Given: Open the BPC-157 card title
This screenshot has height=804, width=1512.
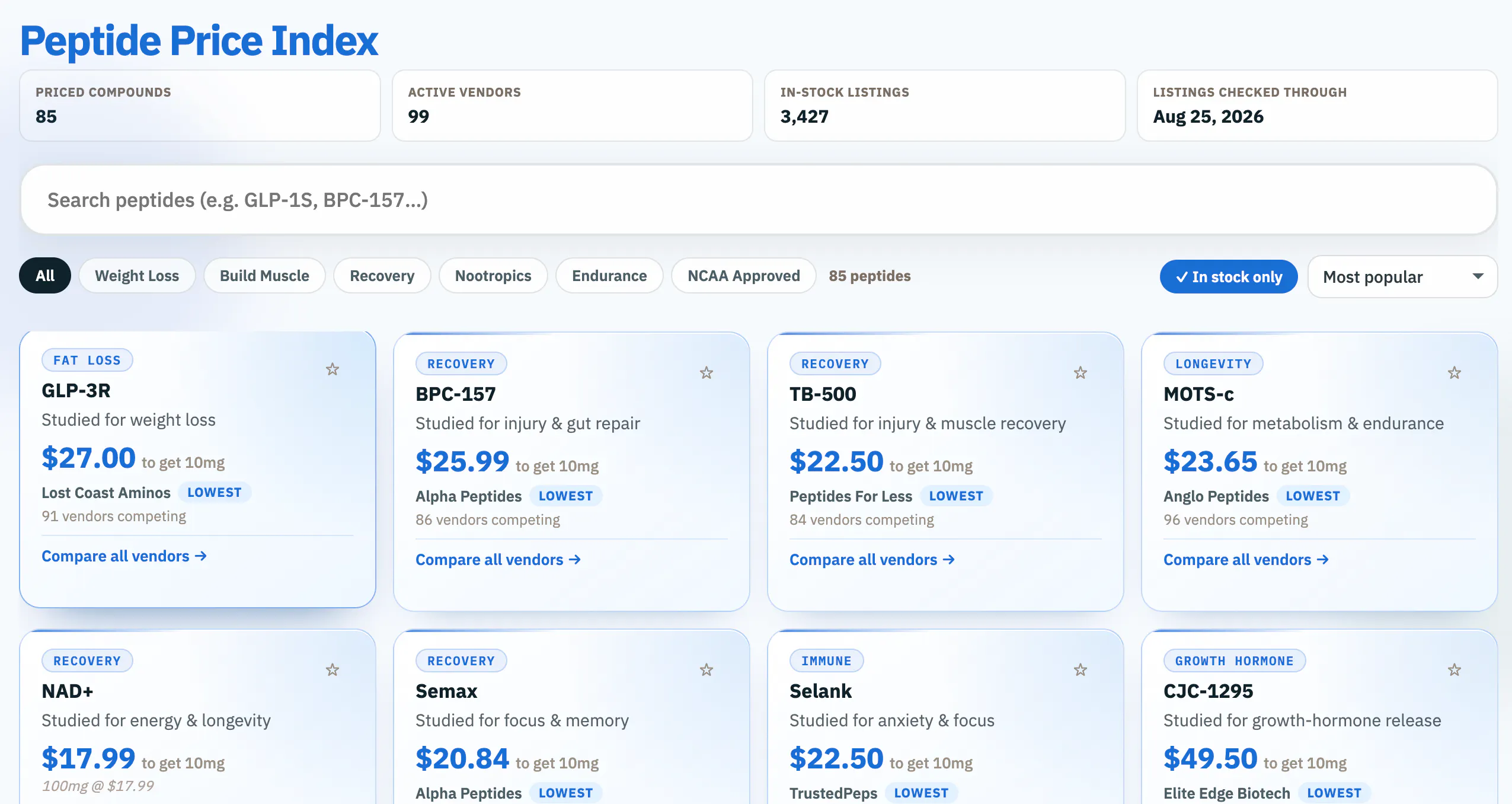Looking at the screenshot, I should click(x=456, y=394).
